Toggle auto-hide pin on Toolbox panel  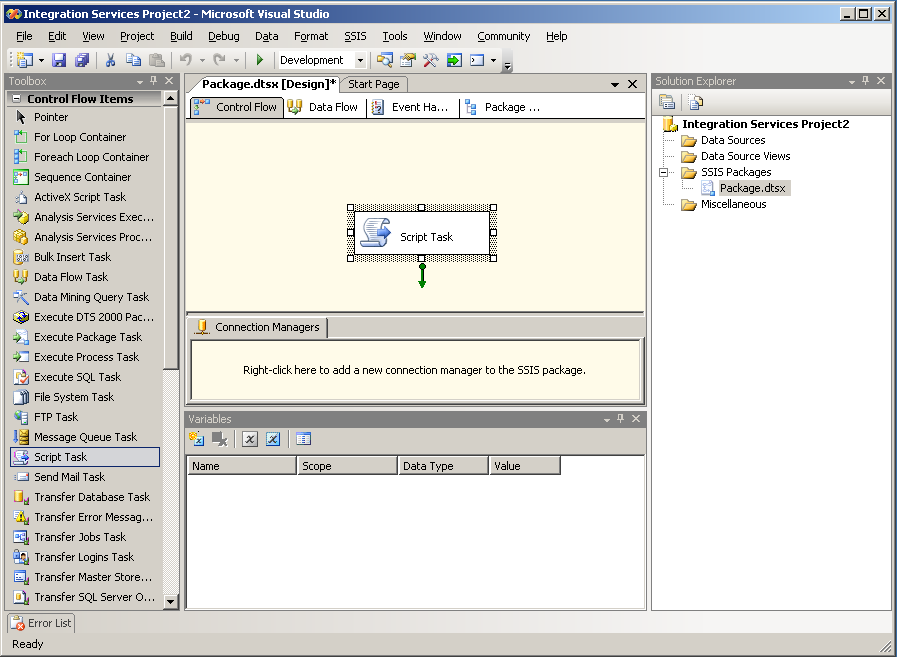pos(153,81)
